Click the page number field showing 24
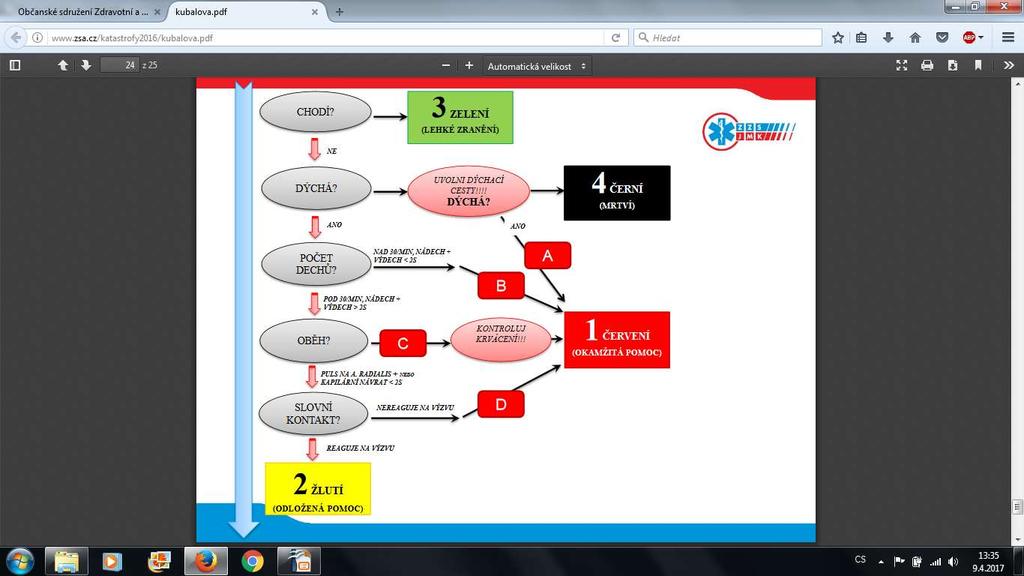 [120, 65]
